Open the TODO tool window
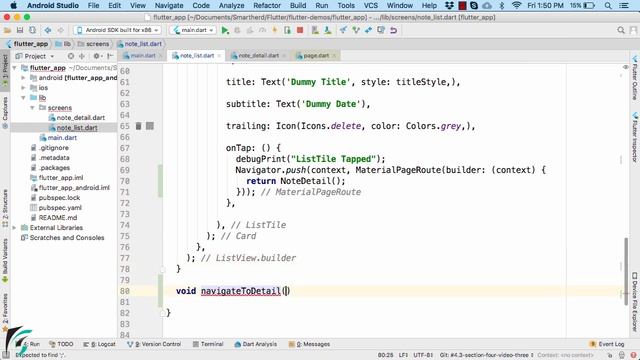Screen dimensions: 640x360 click(61, 344)
